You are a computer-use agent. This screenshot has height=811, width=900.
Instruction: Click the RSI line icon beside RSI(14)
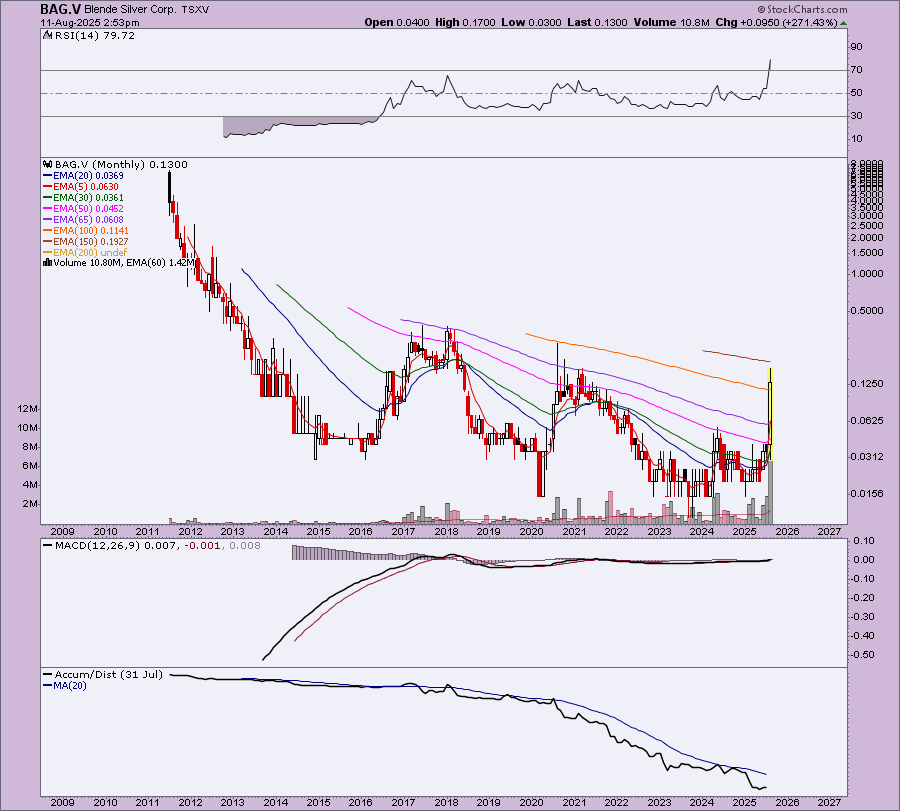tap(48, 36)
